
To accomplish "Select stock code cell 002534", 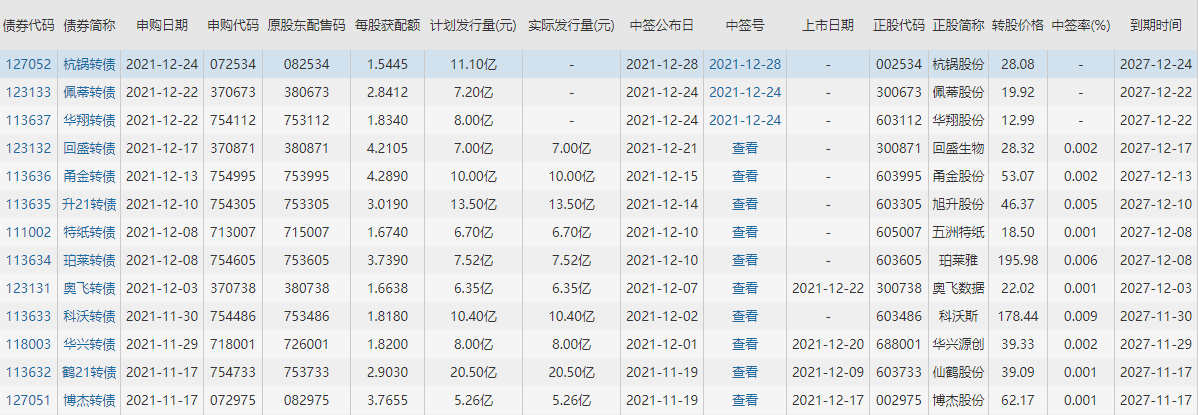I will coord(898,64).
